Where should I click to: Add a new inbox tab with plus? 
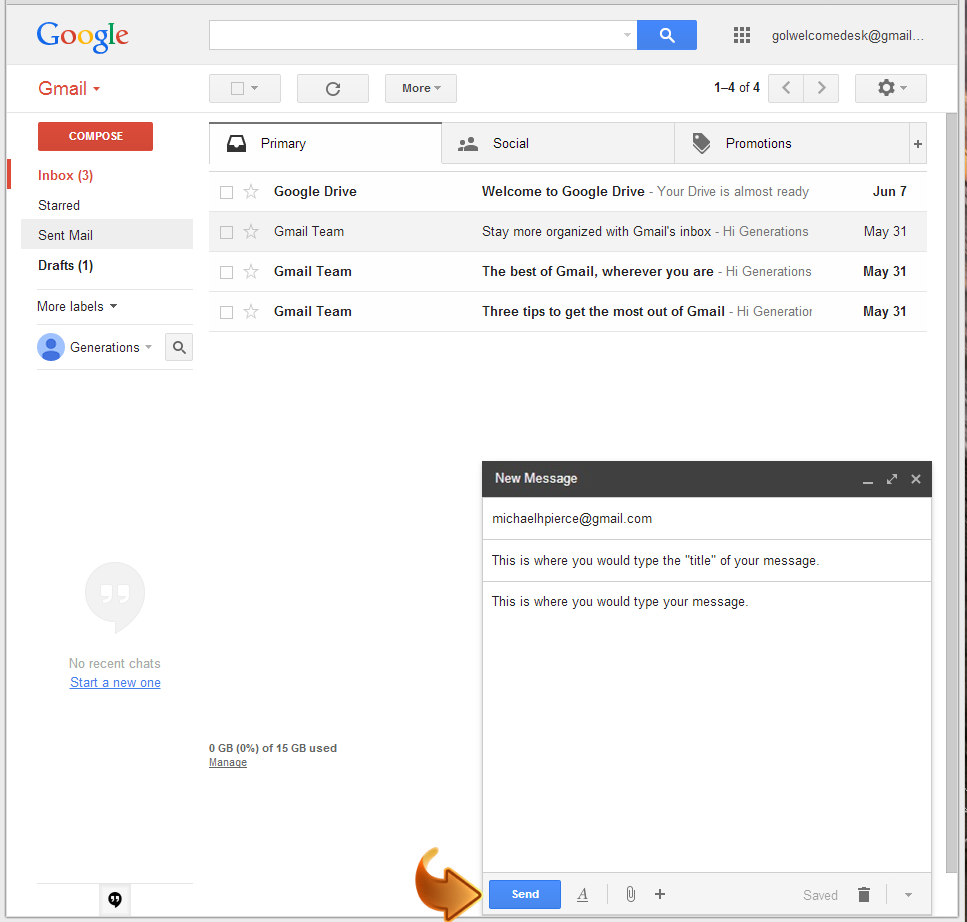click(x=918, y=144)
